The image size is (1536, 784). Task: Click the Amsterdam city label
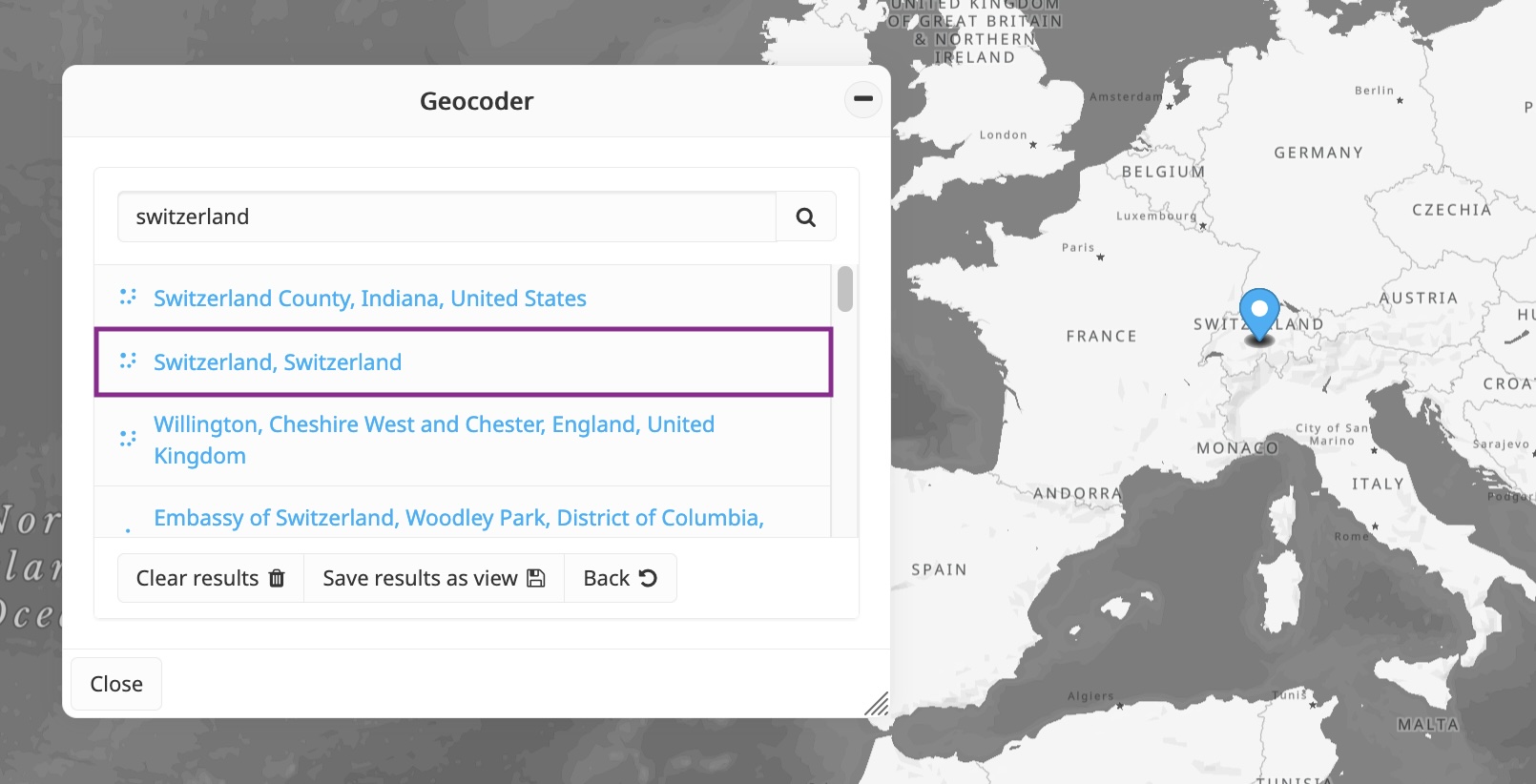tap(1126, 96)
